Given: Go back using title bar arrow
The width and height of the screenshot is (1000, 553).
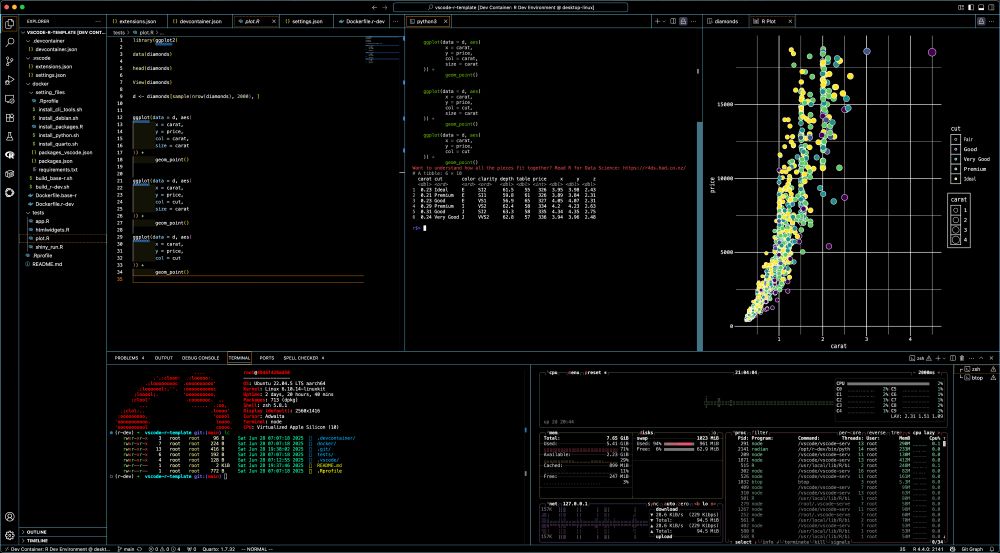Looking at the screenshot, I should 374,7.
